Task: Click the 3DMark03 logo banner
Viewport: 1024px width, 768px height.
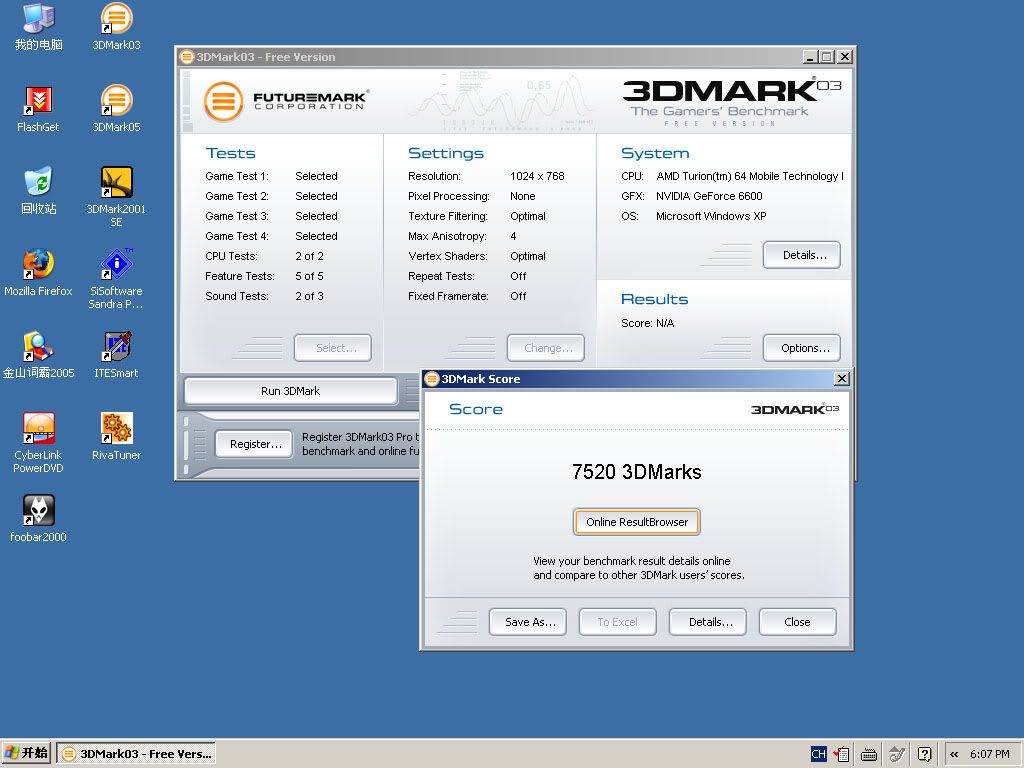Action: 731,102
